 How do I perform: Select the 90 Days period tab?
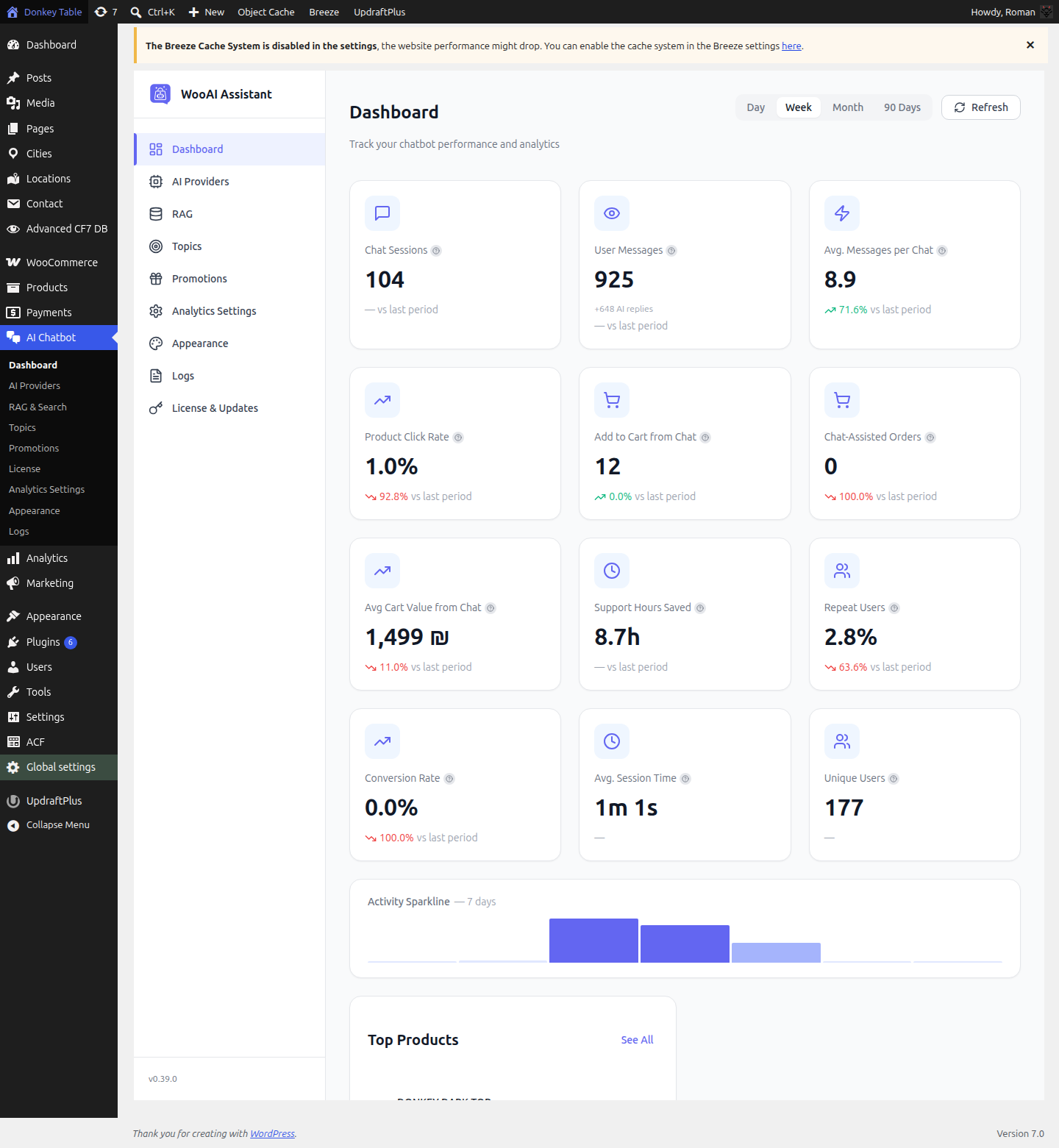[x=902, y=107]
